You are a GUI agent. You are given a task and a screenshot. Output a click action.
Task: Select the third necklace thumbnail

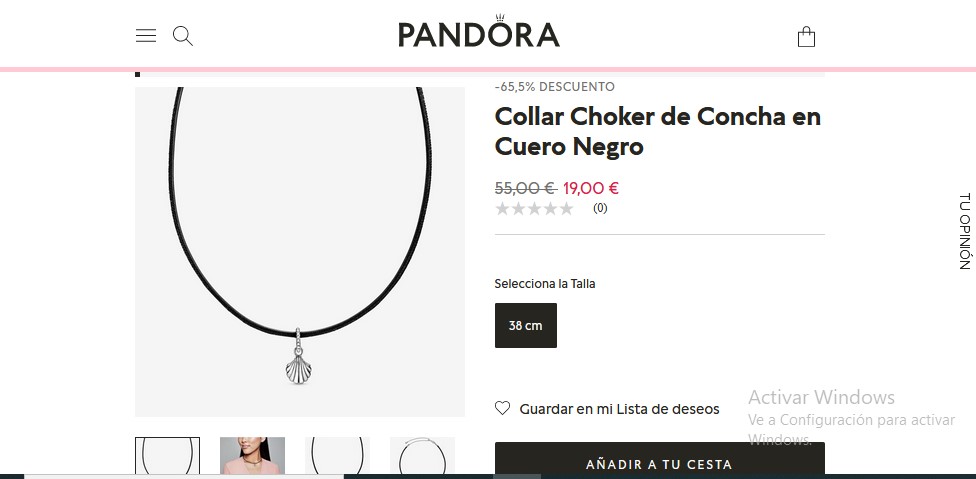coord(337,456)
